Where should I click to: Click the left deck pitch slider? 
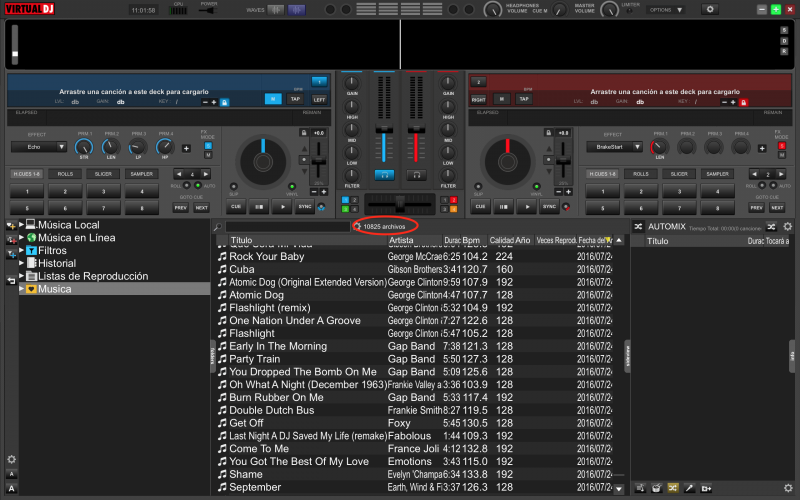click(319, 162)
